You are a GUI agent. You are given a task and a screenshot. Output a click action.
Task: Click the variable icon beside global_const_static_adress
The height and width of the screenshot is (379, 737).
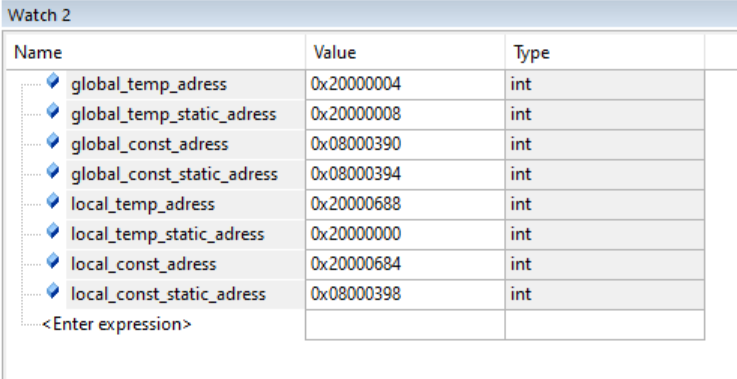(53, 172)
